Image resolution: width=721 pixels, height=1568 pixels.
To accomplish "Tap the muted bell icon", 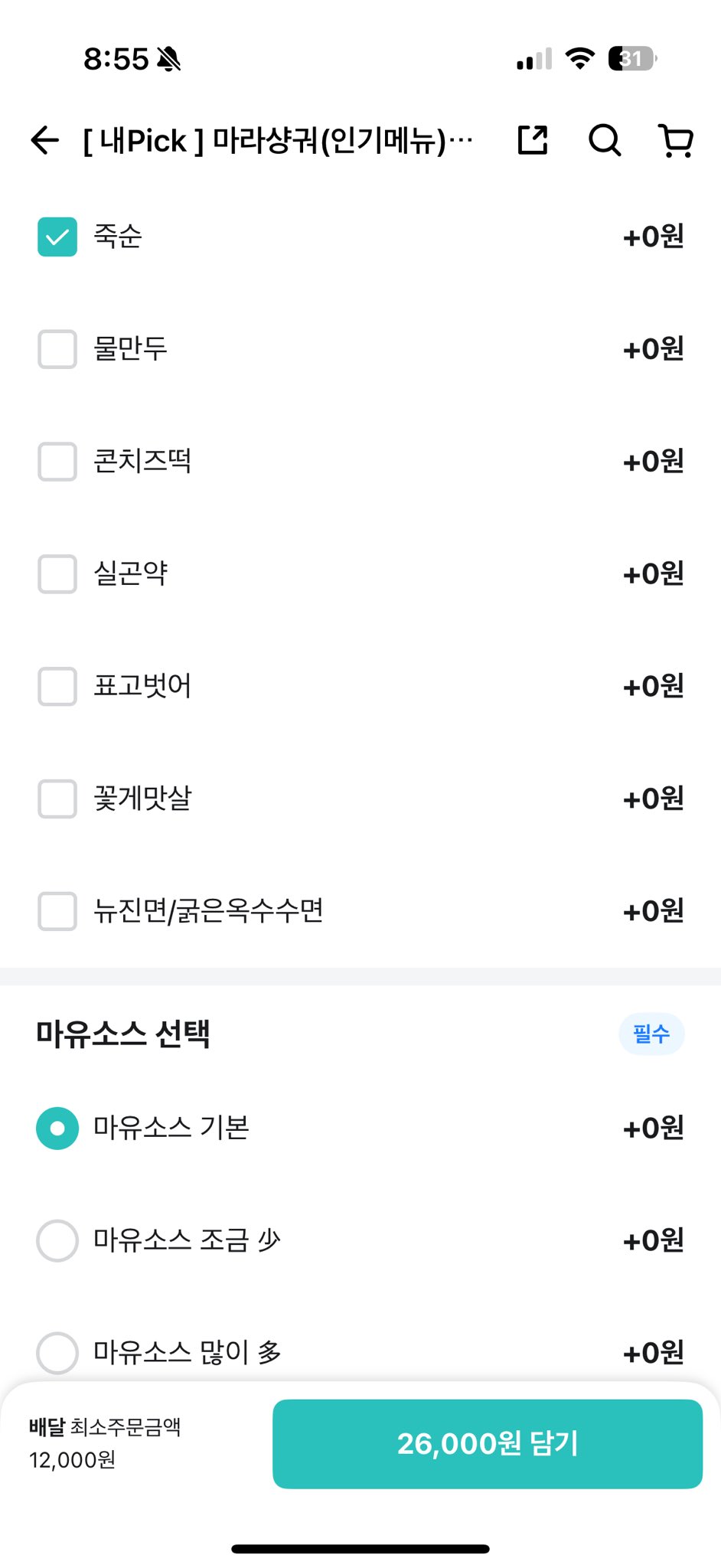I will (x=169, y=59).
